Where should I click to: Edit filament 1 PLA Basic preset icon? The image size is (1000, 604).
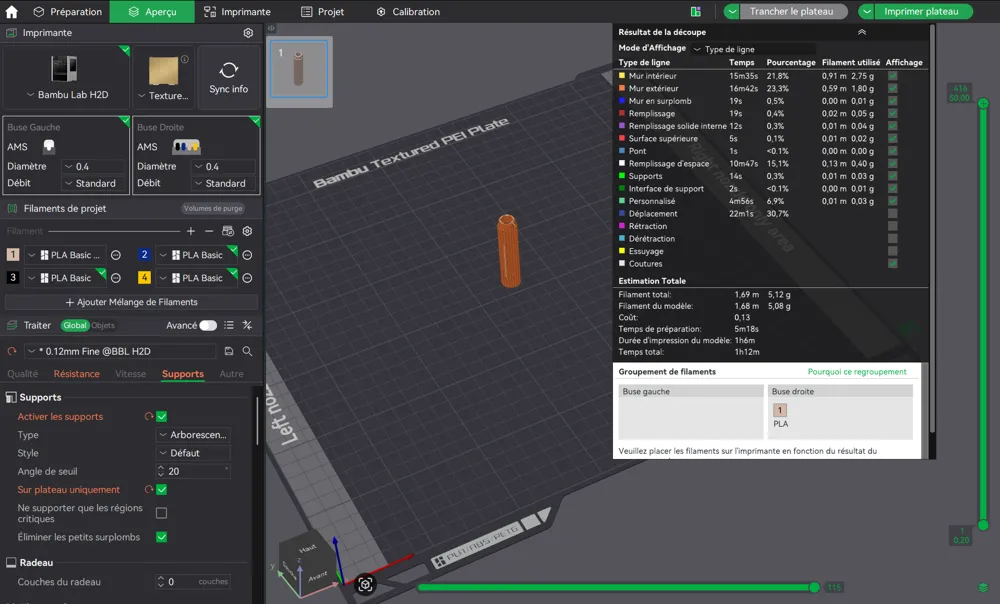pos(116,255)
